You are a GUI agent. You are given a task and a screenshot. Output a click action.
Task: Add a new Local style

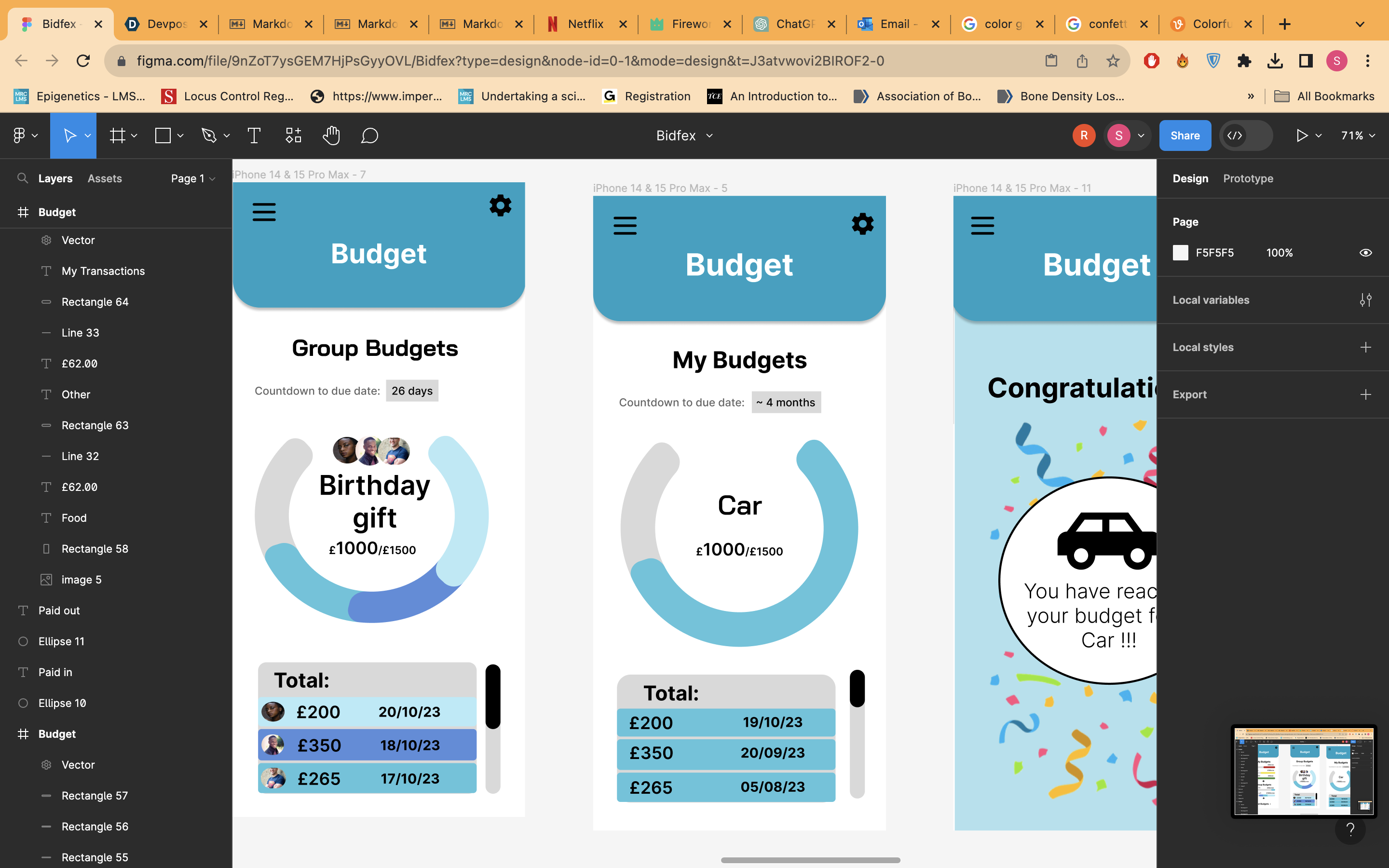(1365, 347)
